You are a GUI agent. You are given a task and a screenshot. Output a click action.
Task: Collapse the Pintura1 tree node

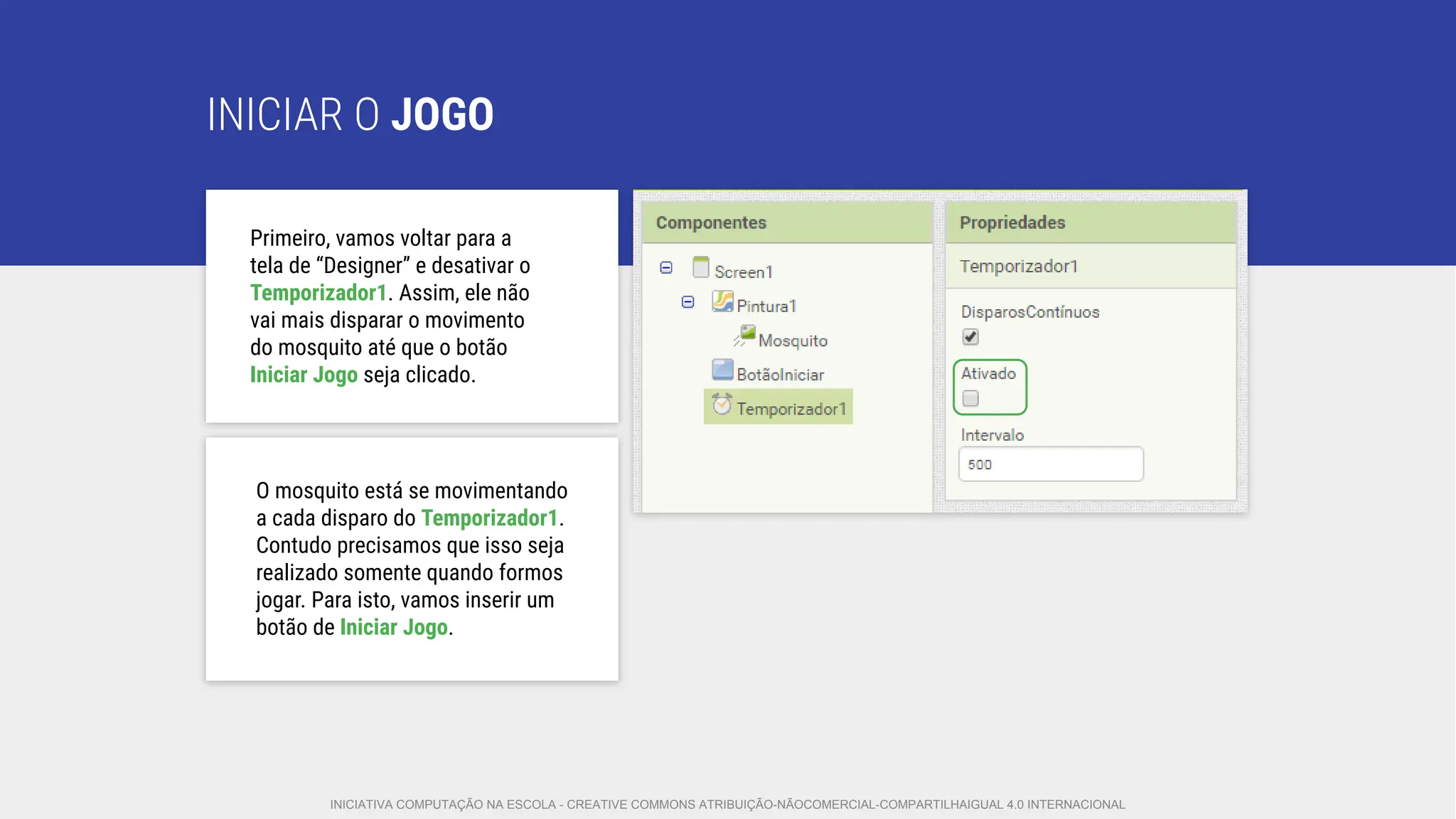[x=687, y=302]
